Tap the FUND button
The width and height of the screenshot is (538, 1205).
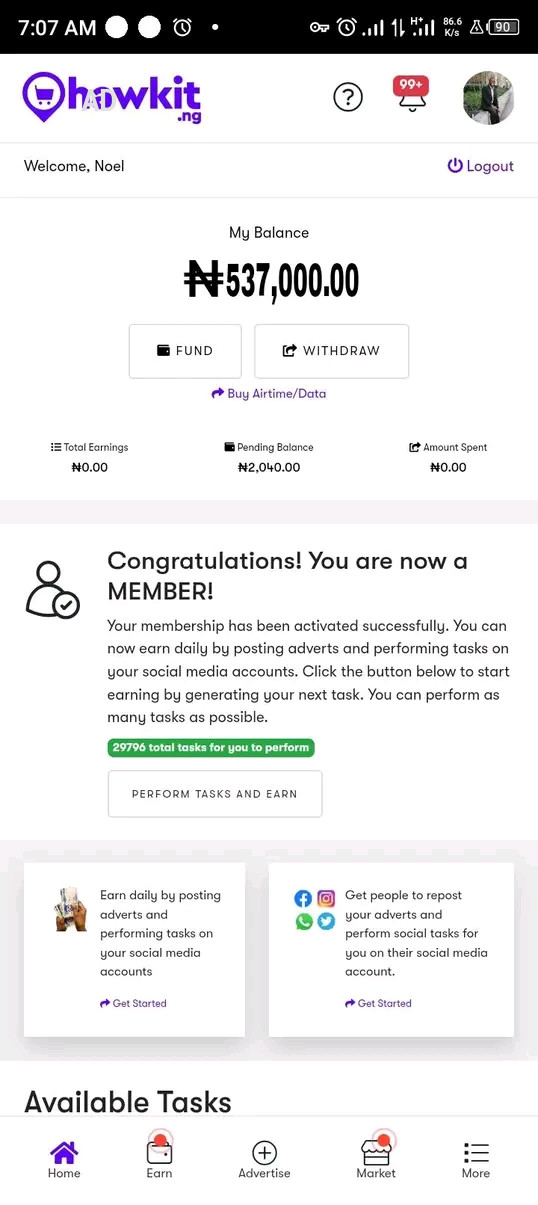pyautogui.click(x=185, y=351)
